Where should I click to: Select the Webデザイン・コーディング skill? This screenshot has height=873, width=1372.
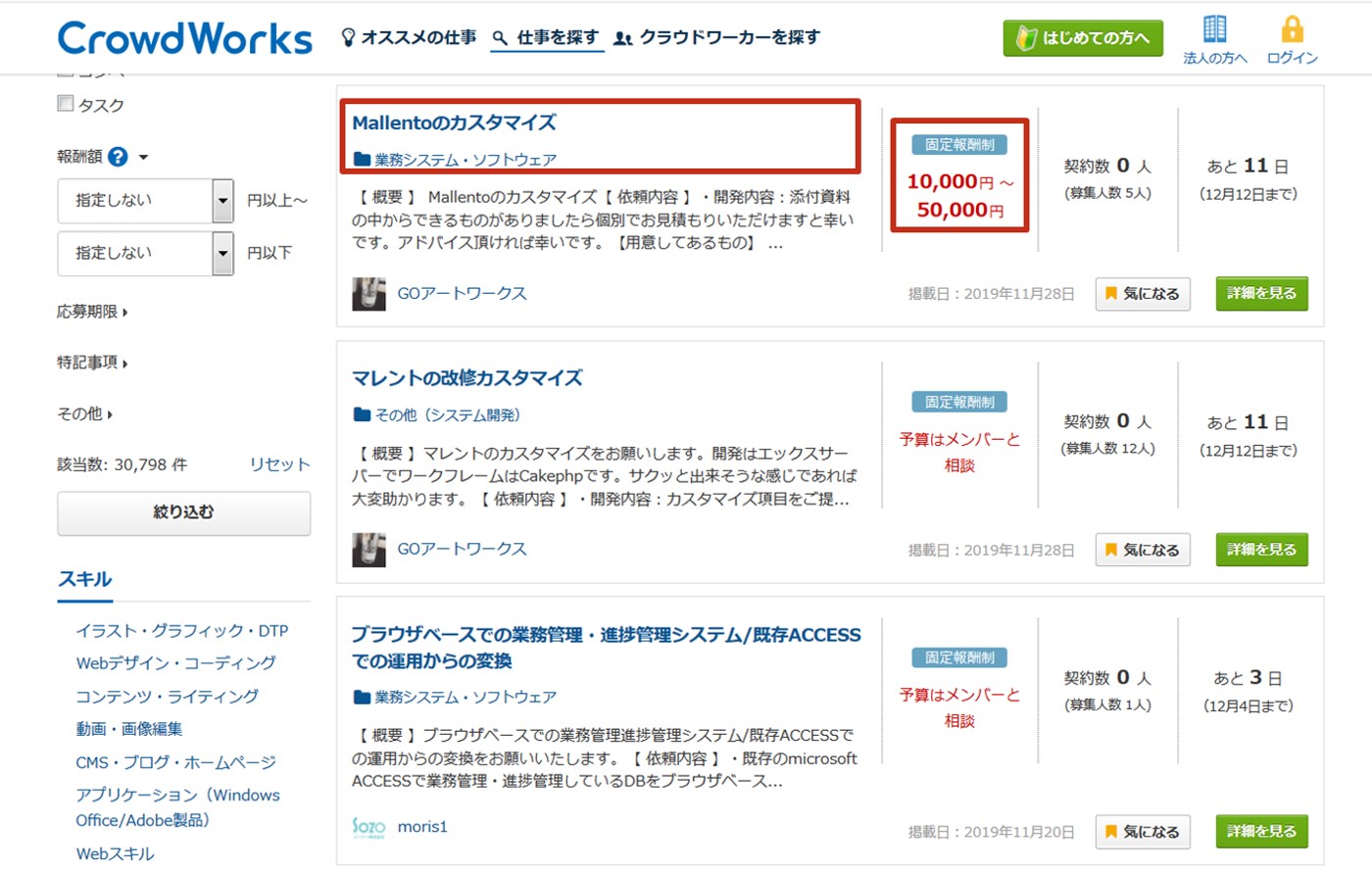pyautogui.click(x=175, y=663)
